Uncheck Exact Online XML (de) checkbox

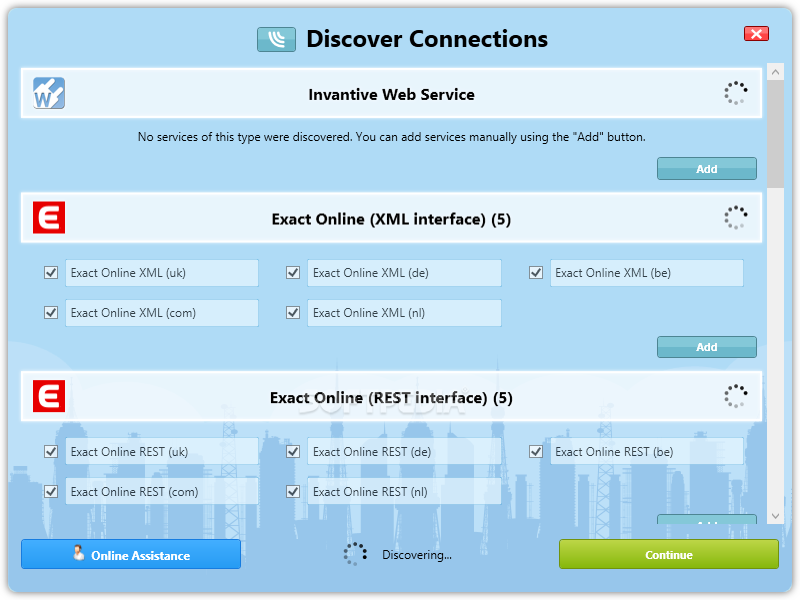(x=293, y=272)
